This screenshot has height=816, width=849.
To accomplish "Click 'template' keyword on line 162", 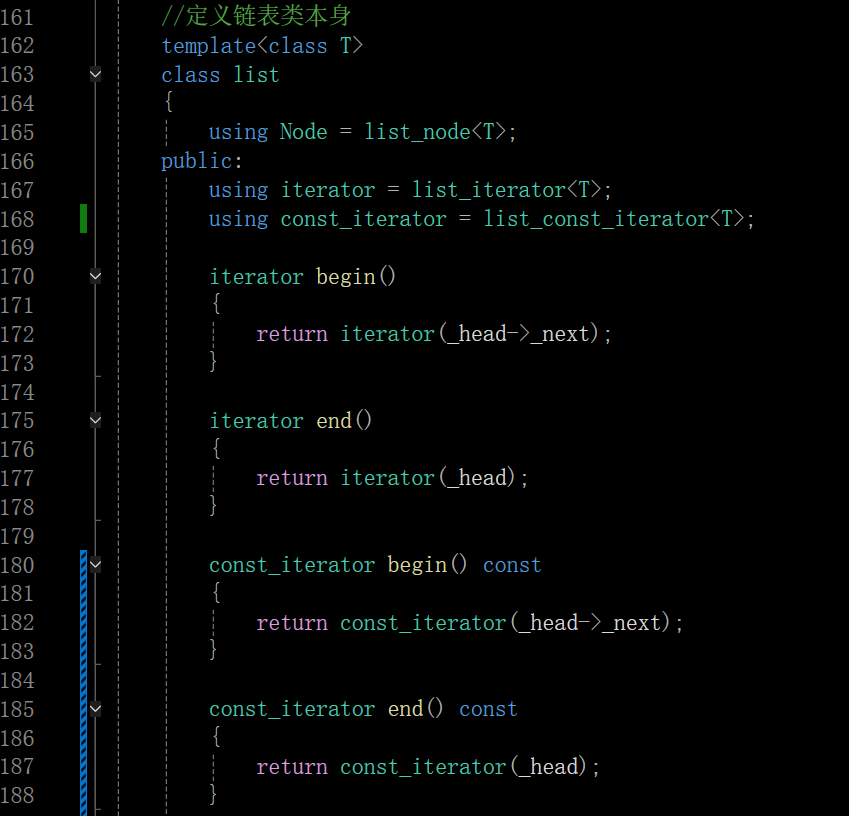I will point(208,47).
